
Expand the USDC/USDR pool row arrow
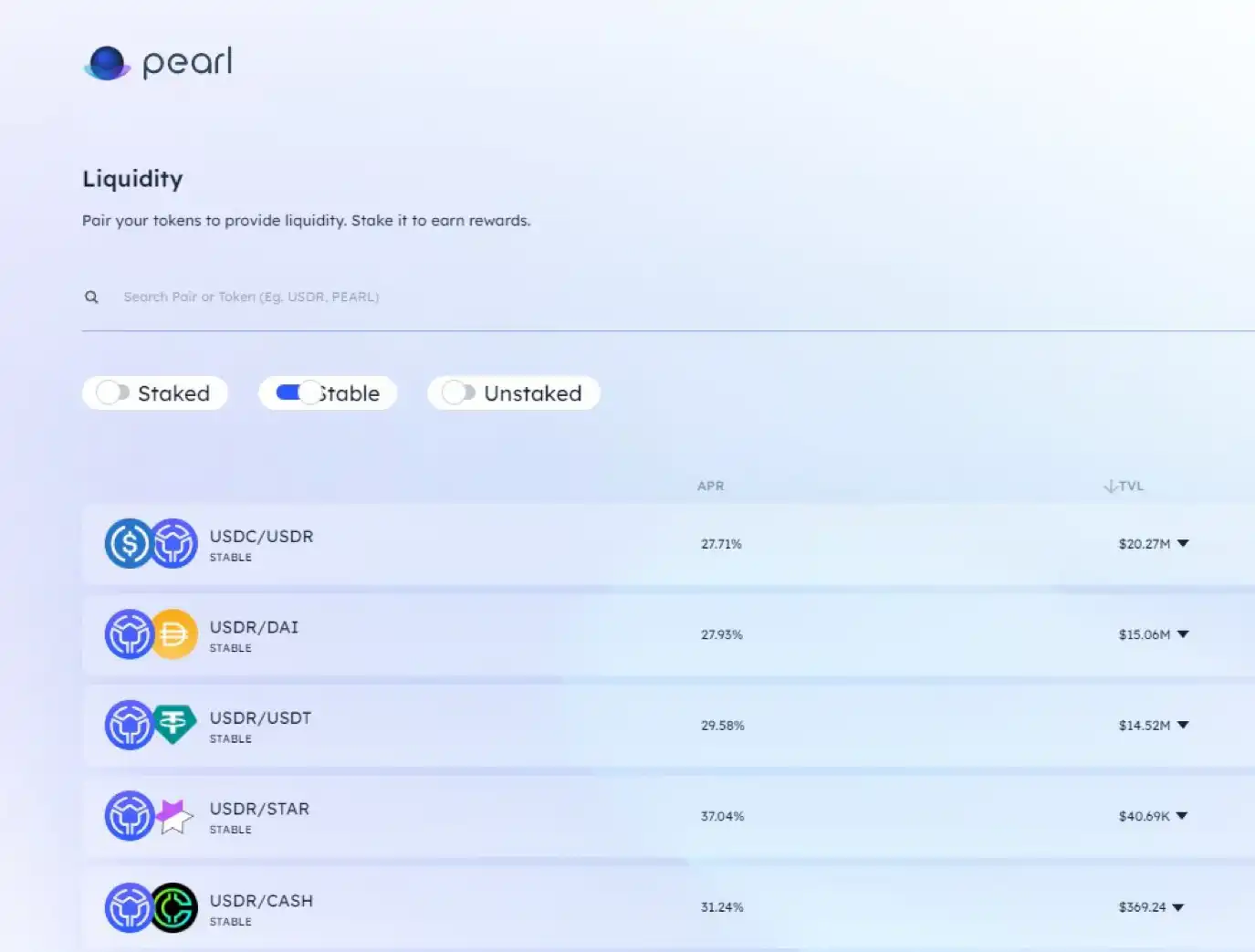[x=1183, y=543]
